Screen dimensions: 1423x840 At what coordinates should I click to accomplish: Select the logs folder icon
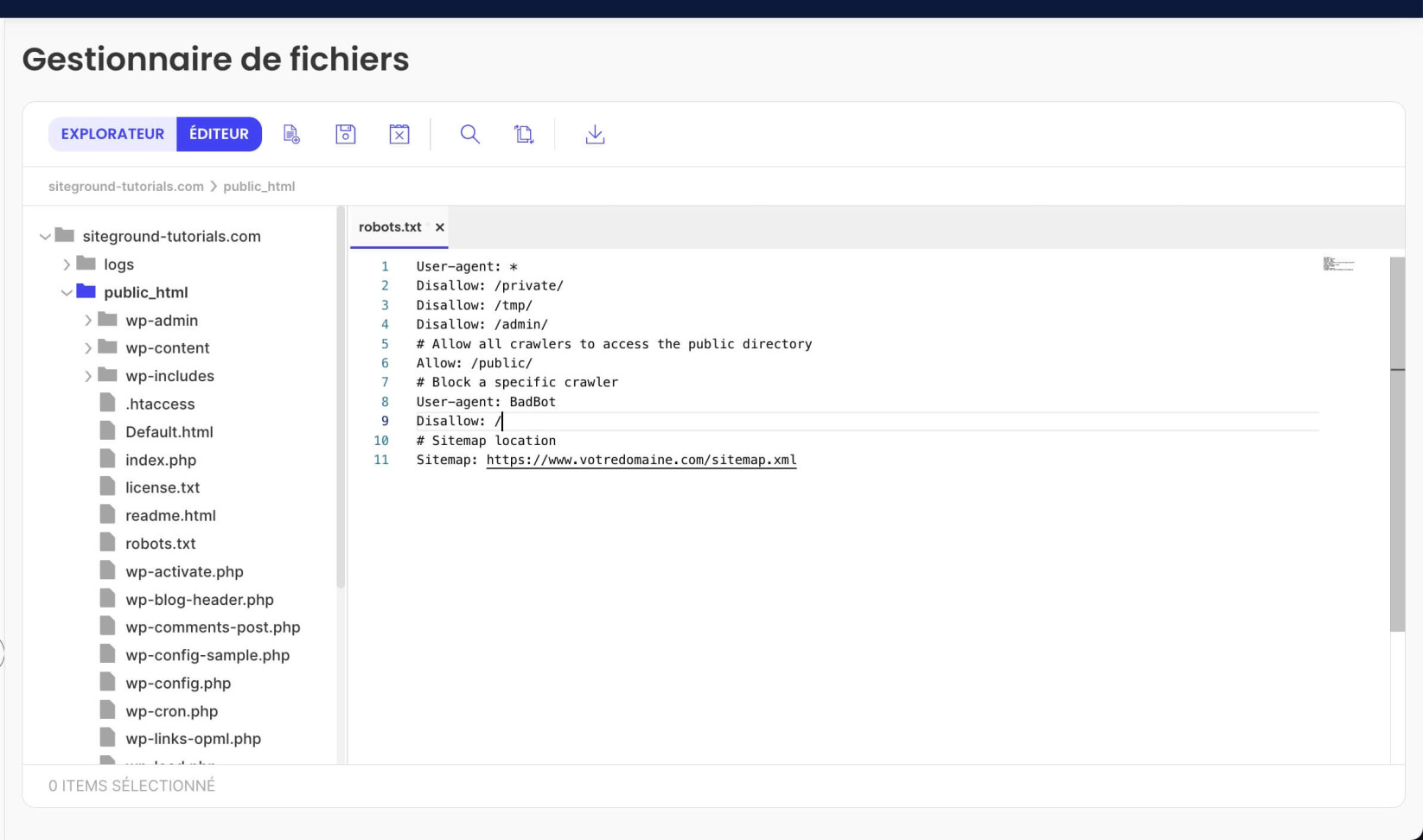86,263
